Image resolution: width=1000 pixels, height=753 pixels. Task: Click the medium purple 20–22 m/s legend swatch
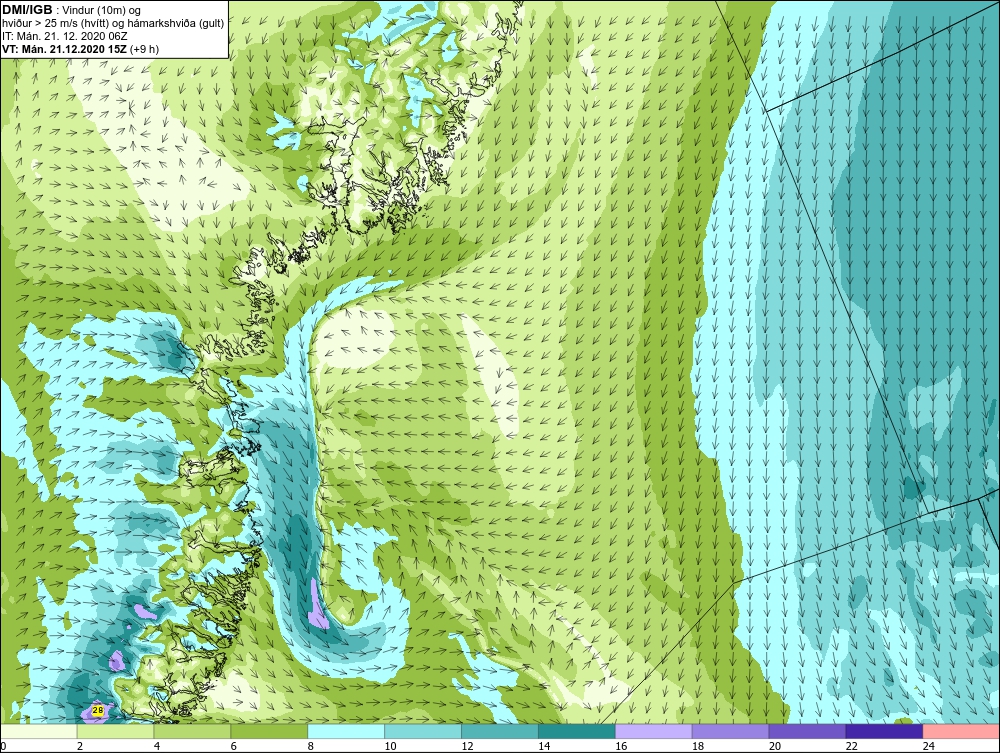pyautogui.click(x=807, y=731)
